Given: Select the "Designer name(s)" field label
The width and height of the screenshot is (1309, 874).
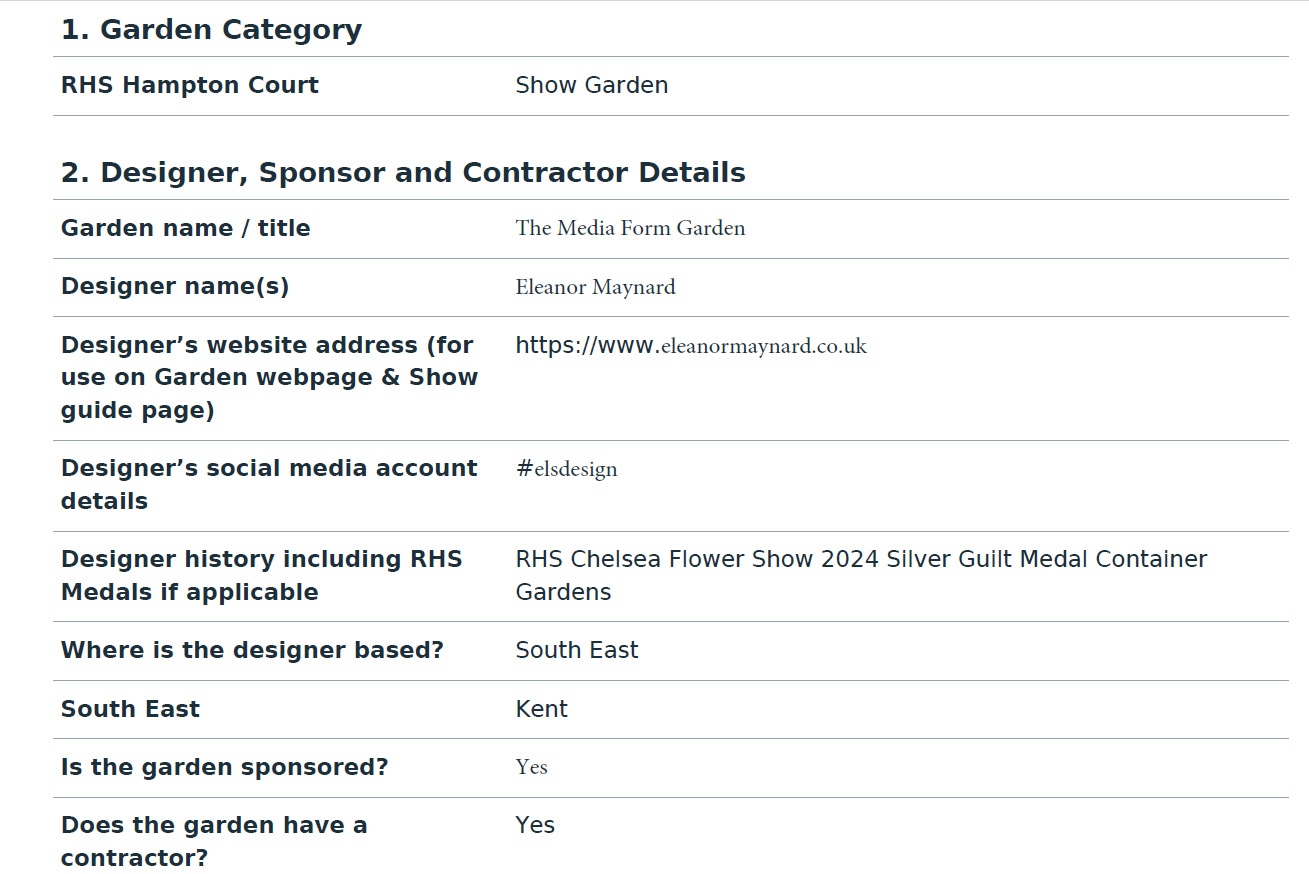Looking at the screenshot, I should pos(175,286).
